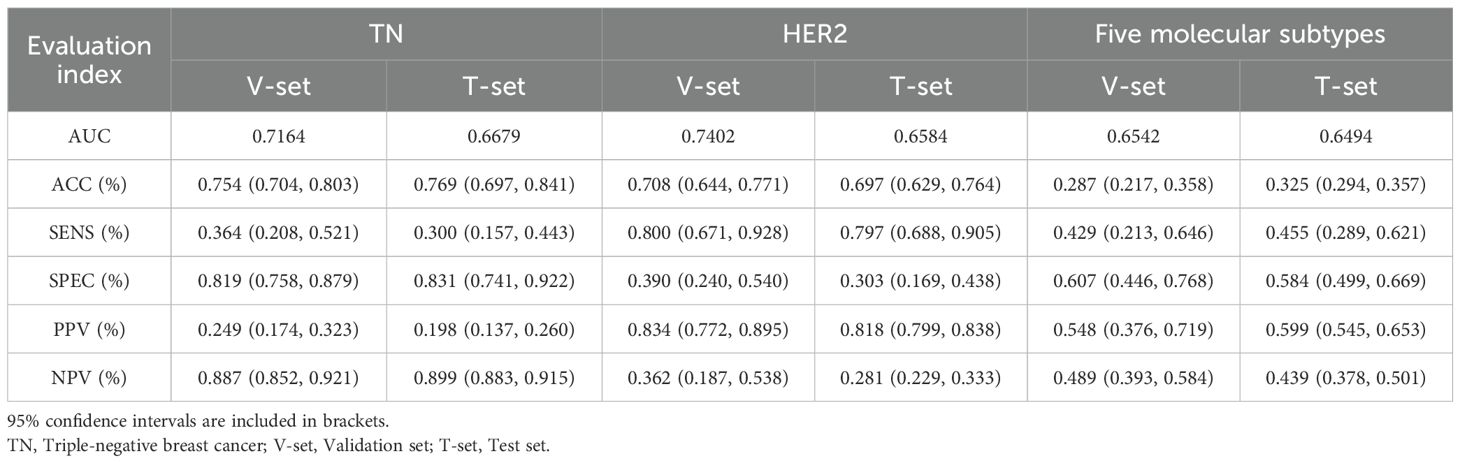
Task: Select the AUC value 0.7402 cell
Action: click(x=707, y=135)
